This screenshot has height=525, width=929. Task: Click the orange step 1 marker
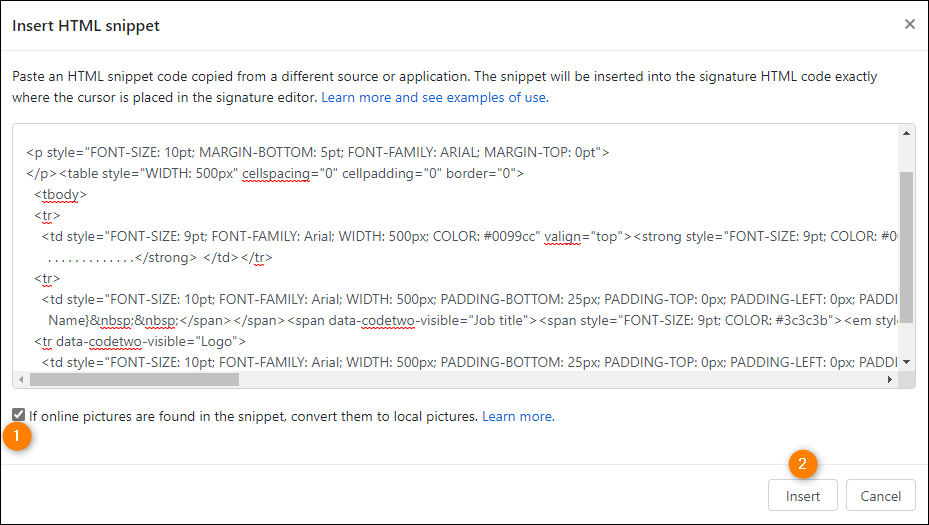tap(17, 436)
